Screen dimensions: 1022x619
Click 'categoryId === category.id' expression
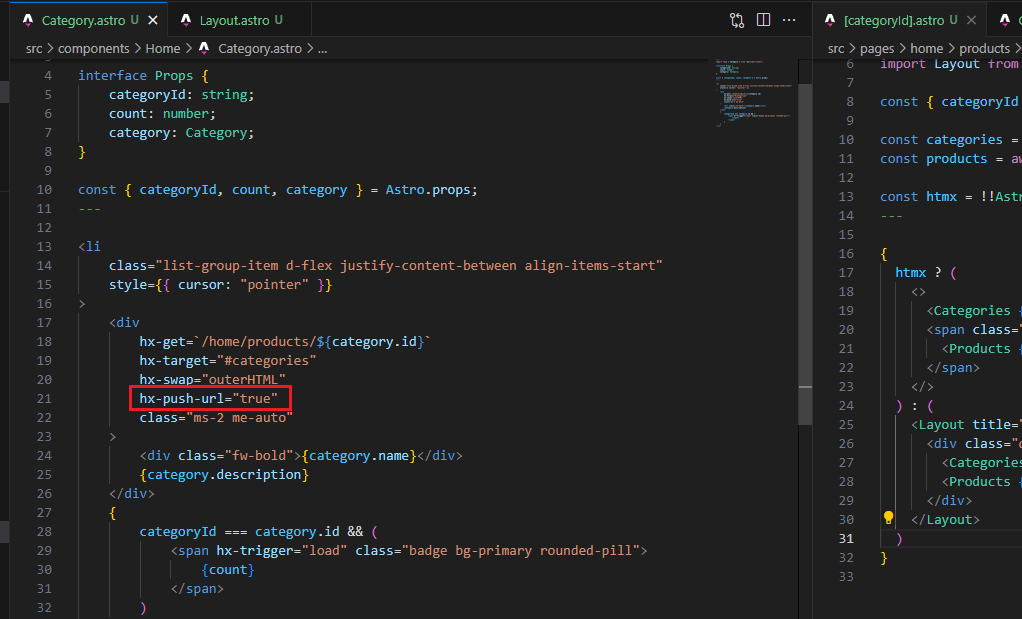(x=239, y=532)
